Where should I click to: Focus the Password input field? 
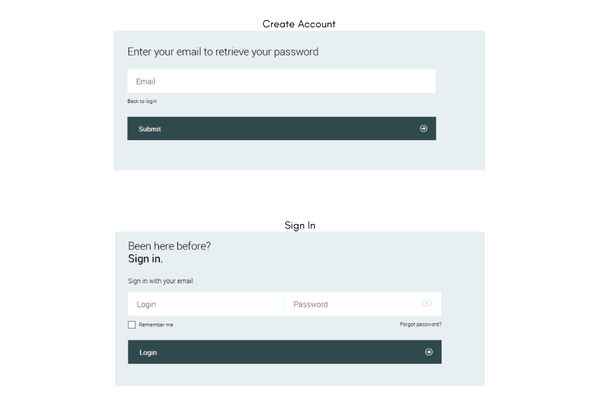(350, 304)
